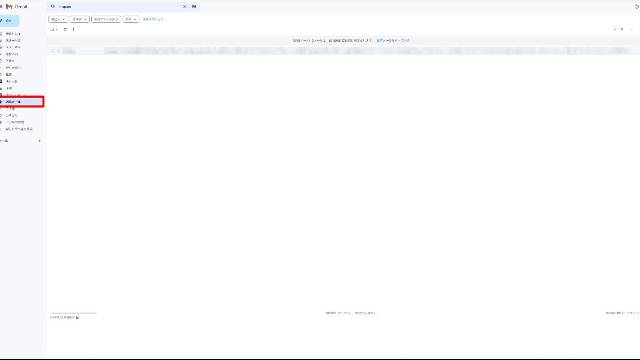
Task: Clear the search with the X icon
Action: (x=184, y=7)
